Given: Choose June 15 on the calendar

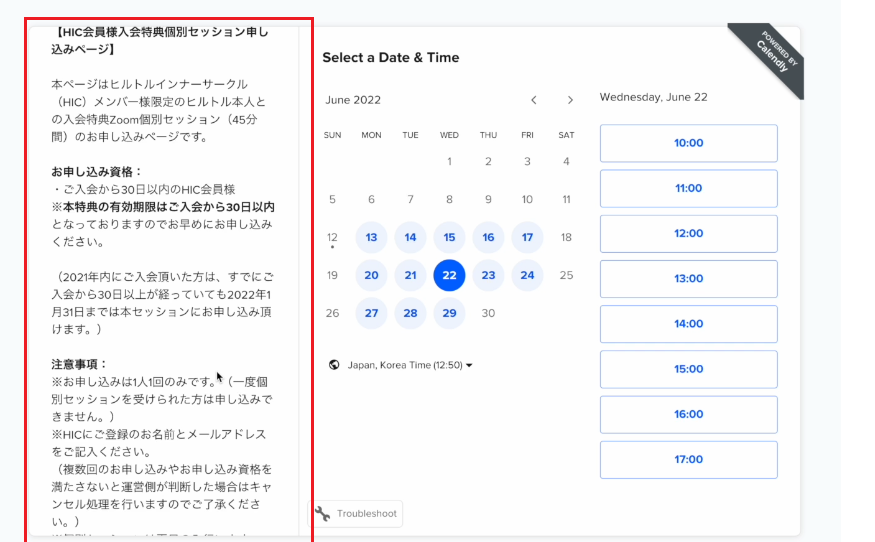Looking at the screenshot, I should (x=449, y=237).
